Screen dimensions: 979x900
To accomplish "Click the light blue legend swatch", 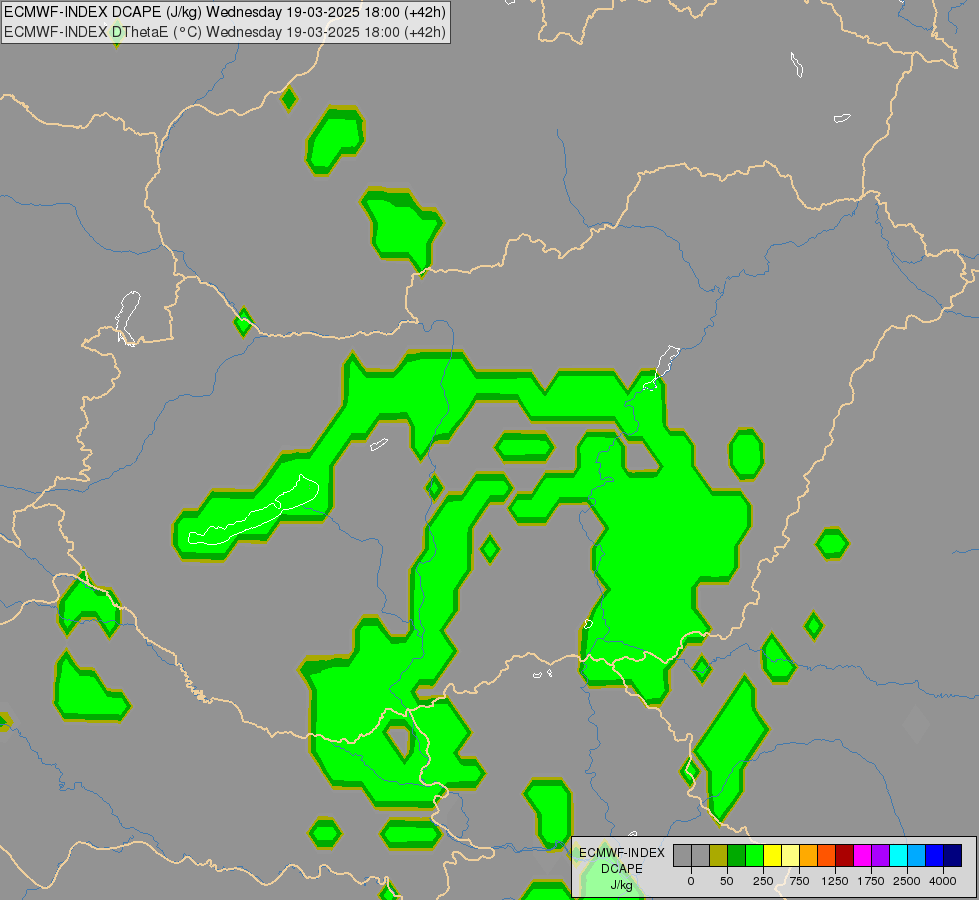I will [917, 856].
